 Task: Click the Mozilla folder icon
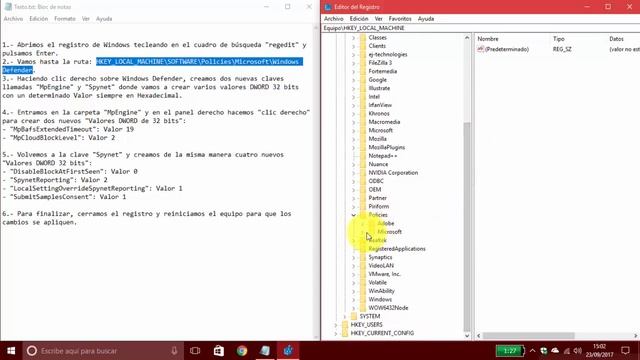coord(363,139)
